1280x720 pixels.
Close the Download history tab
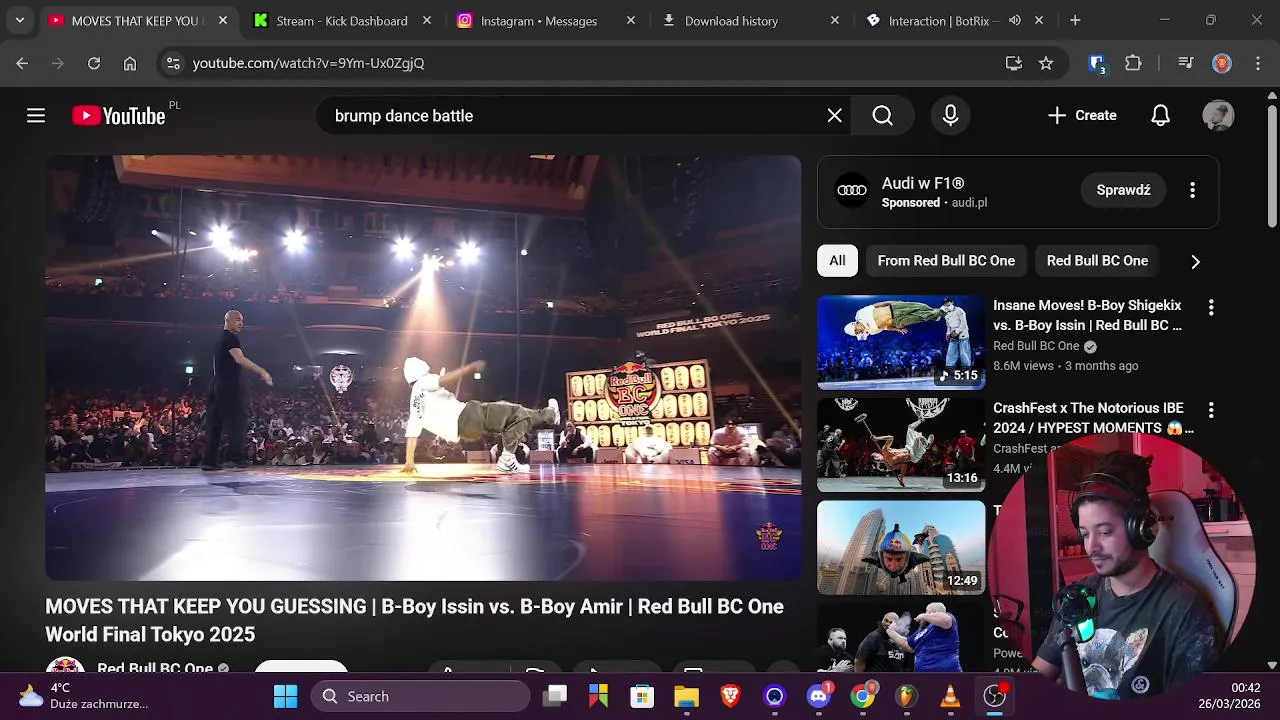[x=835, y=20]
